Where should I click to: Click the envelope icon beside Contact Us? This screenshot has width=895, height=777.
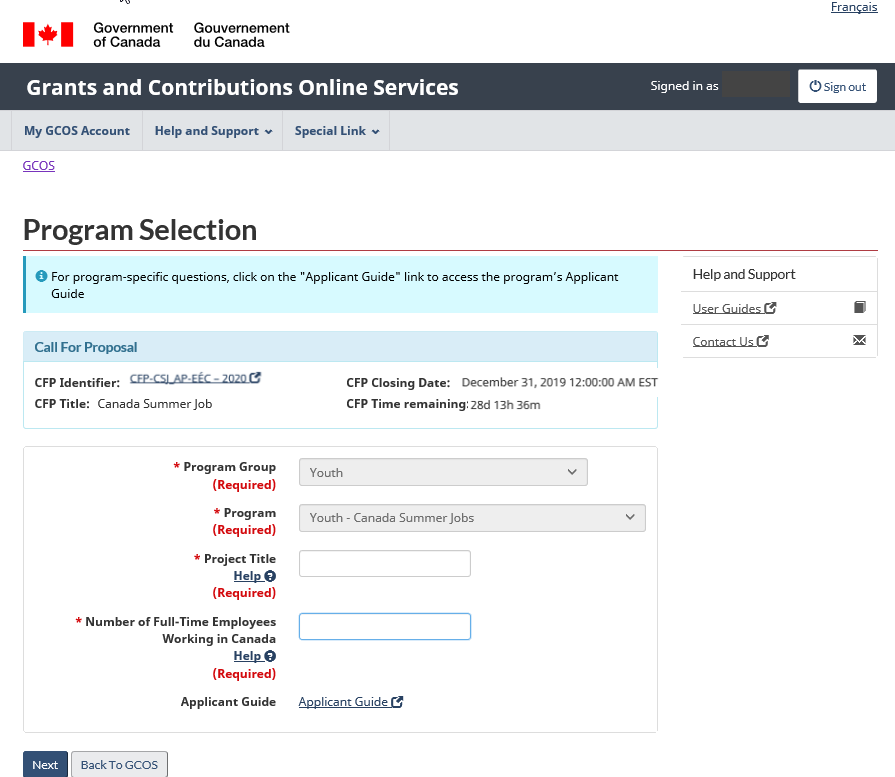pos(859,341)
